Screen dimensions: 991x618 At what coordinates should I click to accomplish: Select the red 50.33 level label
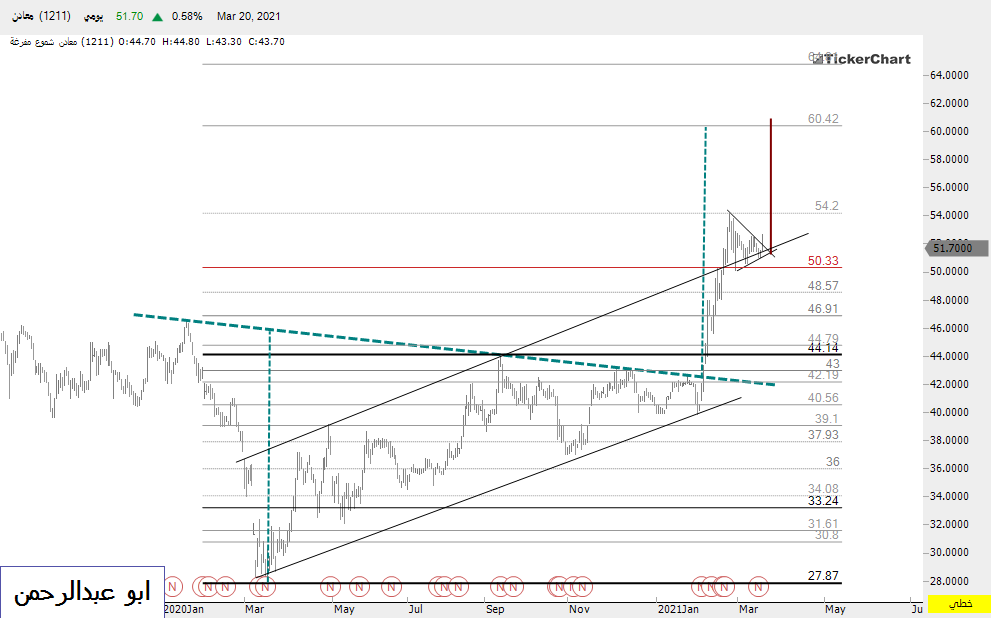click(x=823, y=260)
